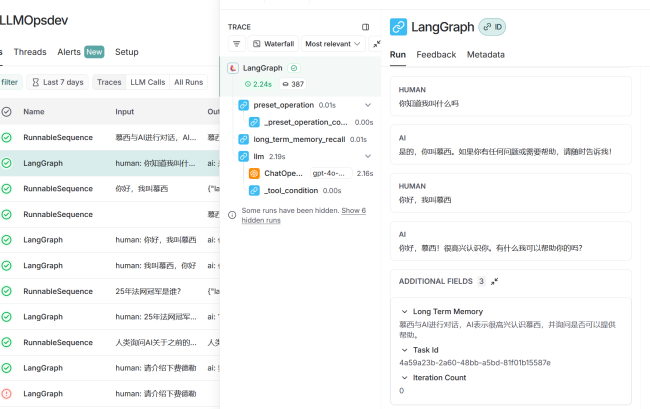Viewport: 650px width, 409px height.
Task: Click the preset_operation chain icon
Action: pos(243,105)
